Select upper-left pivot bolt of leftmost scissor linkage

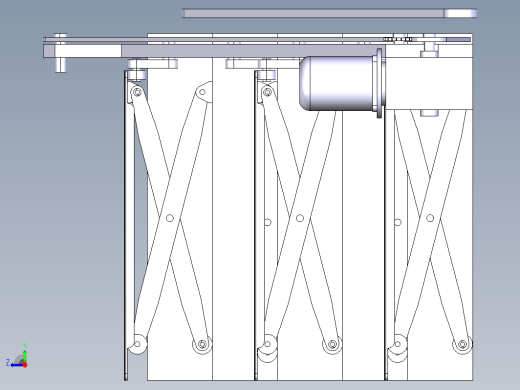pos(137,92)
